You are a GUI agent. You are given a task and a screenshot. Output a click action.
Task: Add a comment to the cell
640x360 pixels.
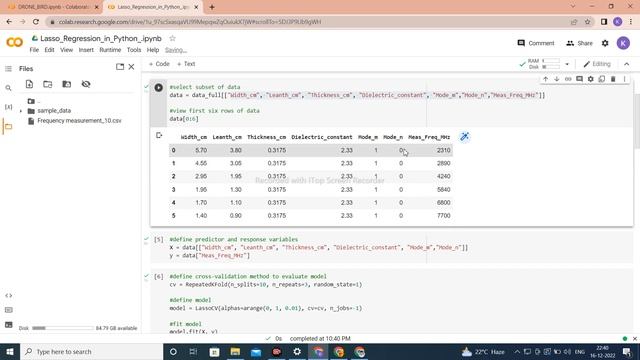pyautogui.click(x=579, y=79)
